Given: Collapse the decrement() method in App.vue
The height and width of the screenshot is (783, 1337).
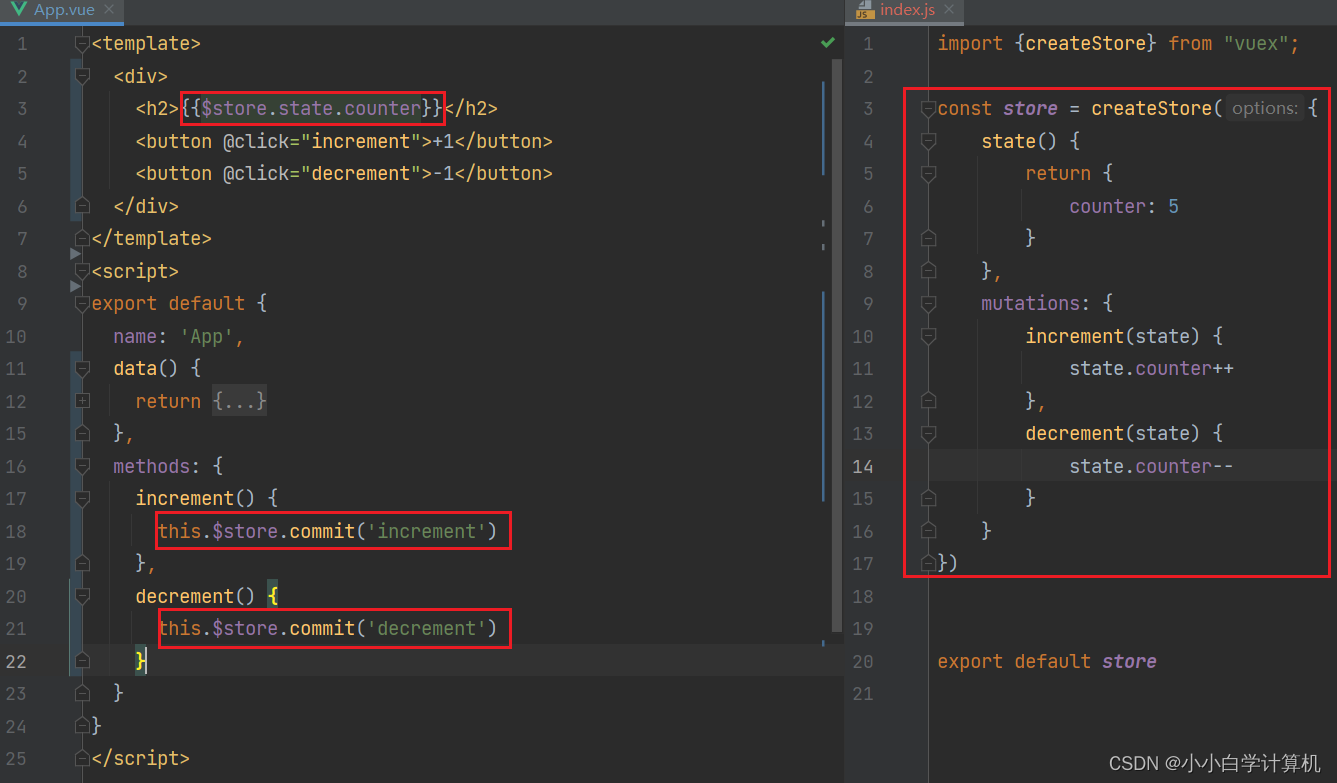Looking at the screenshot, I should coord(83,596).
